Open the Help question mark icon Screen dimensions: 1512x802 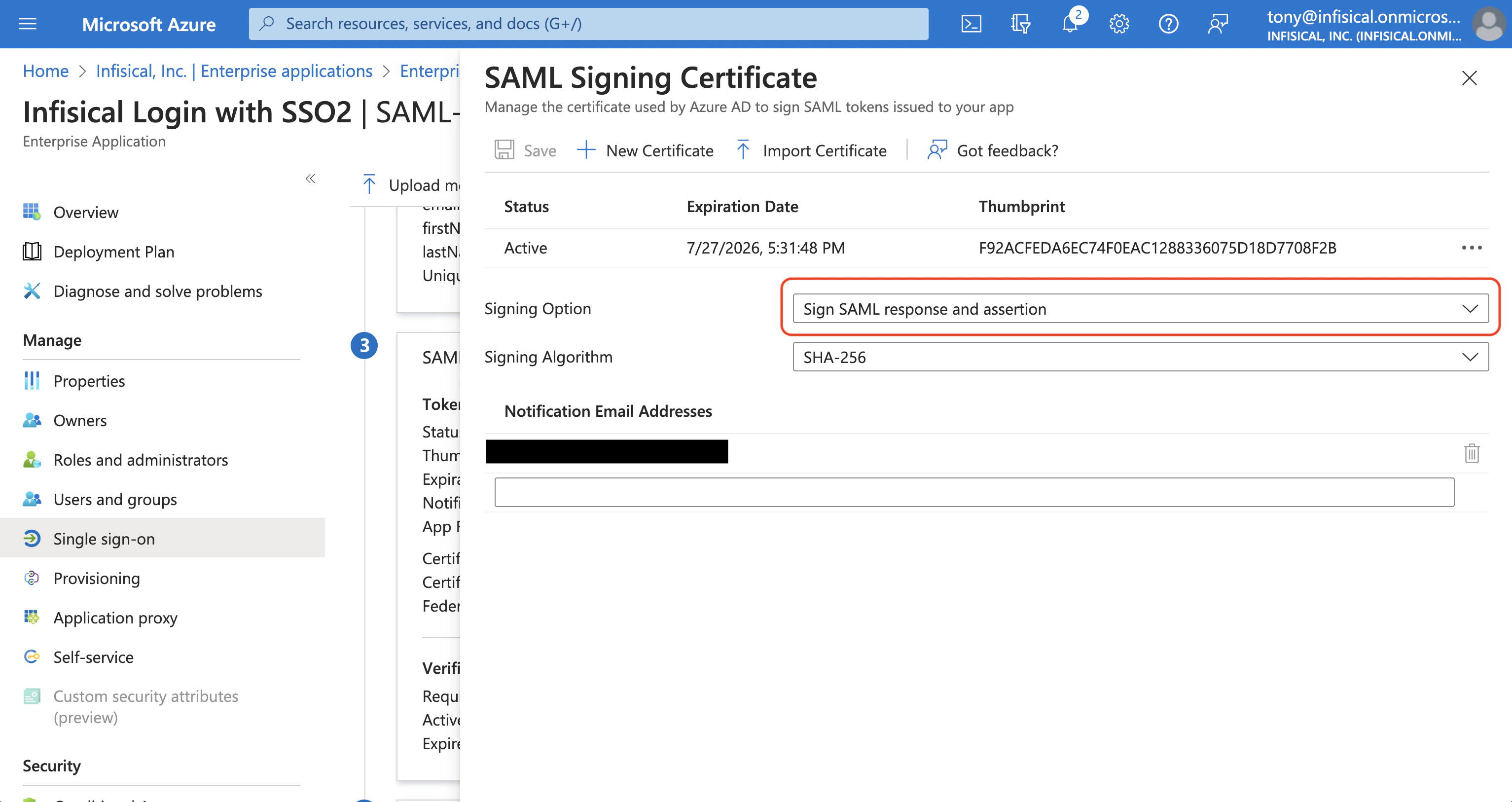(1168, 24)
